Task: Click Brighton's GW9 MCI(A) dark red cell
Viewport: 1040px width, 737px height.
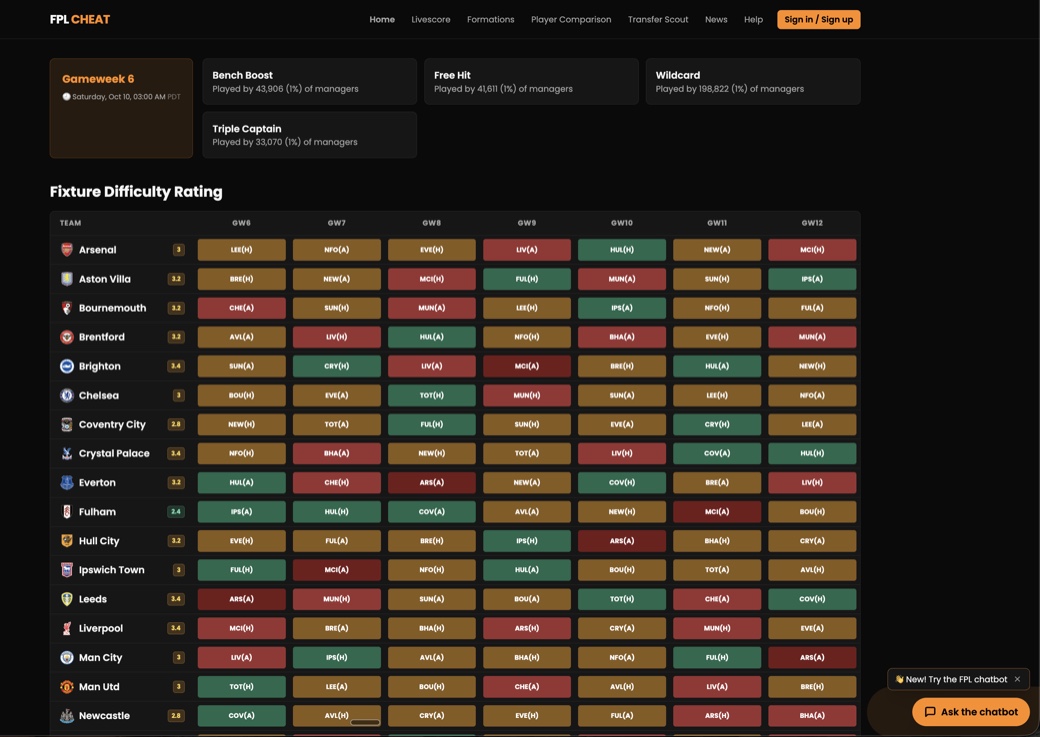Action: pyautogui.click(x=527, y=366)
